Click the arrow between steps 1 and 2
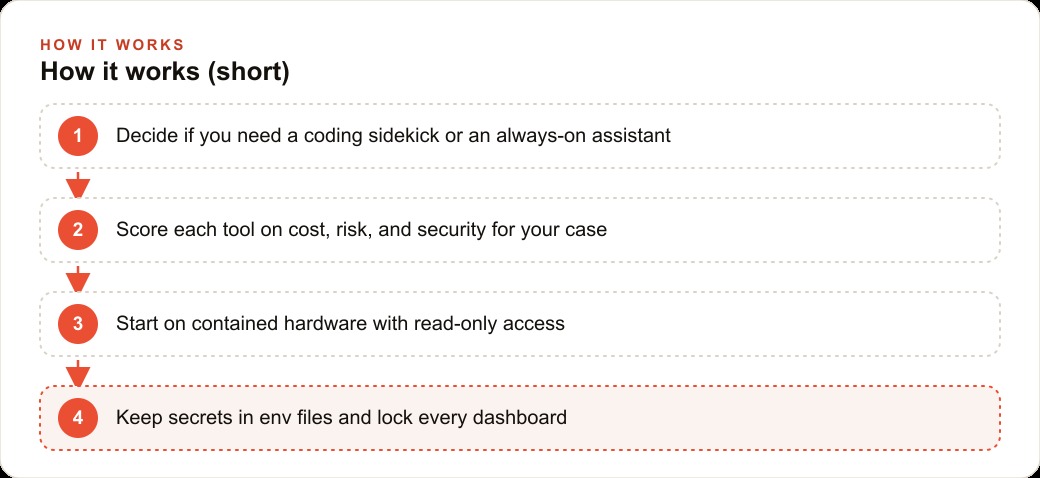 (x=78, y=184)
